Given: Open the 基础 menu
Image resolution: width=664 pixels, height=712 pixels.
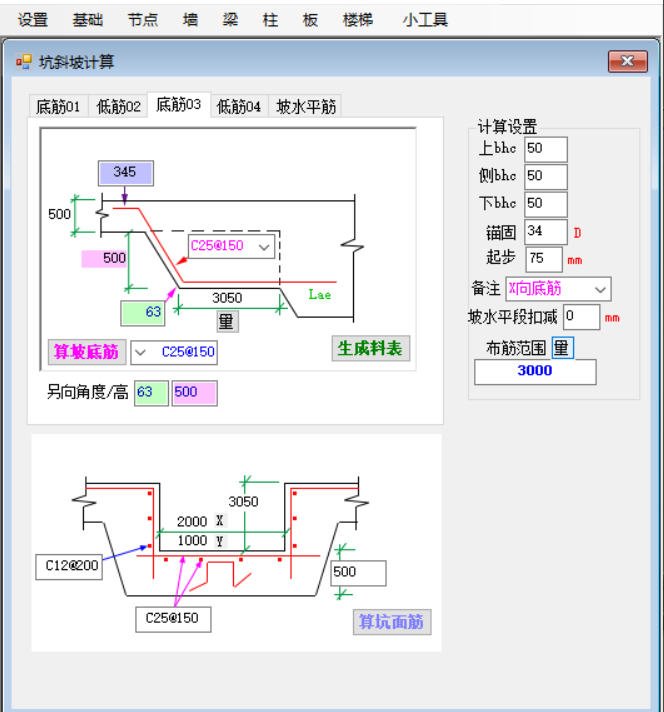Looking at the screenshot, I should [x=88, y=20].
